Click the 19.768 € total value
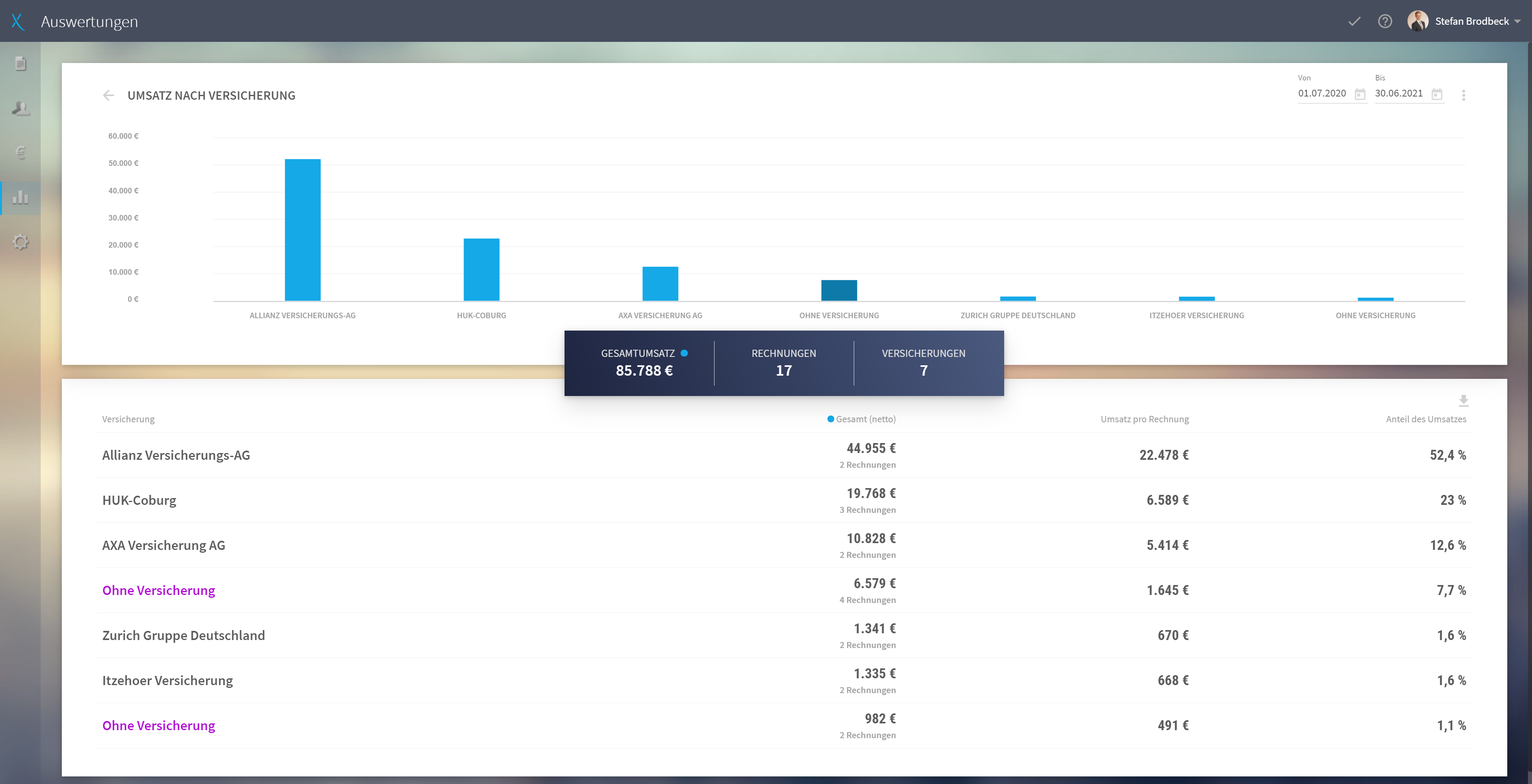 point(871,493)
